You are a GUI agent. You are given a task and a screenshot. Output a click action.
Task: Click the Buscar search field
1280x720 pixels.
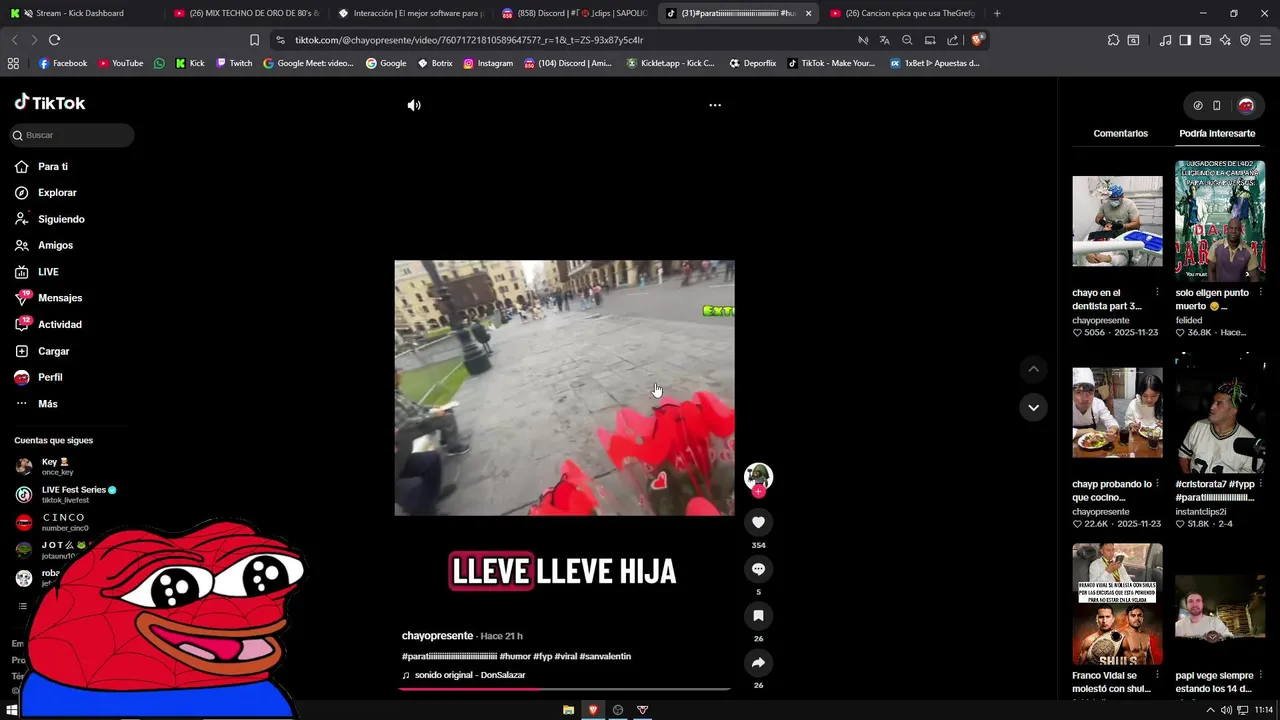coord(72,135)
